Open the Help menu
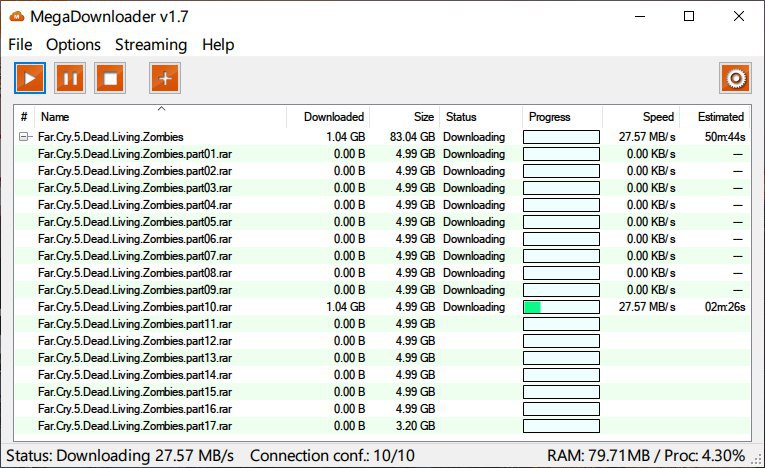The width and height of the screenshot is (765, 468). click(218, 45)
